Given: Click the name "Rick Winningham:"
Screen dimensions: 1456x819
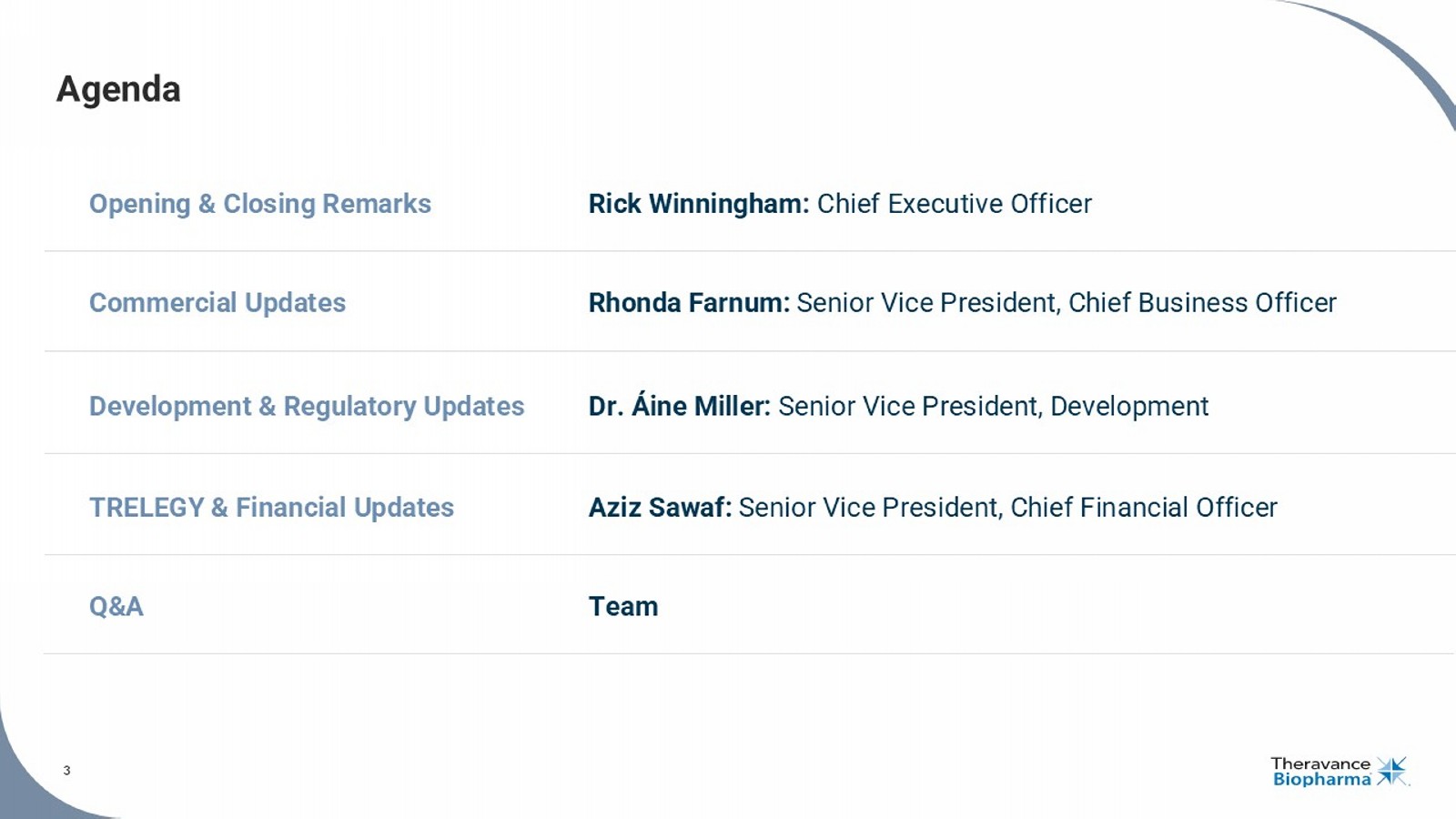Looking at the screenshot, I should tap(698, 204).
